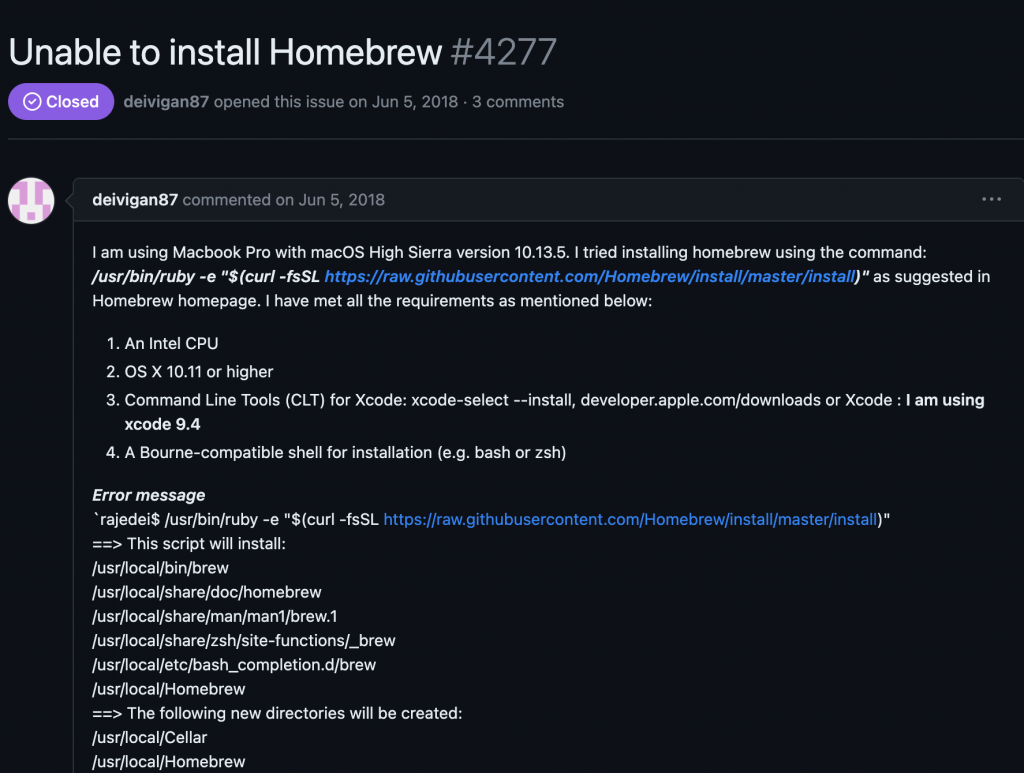Open the italic Homebrew install URL link
Image resolution: width=1024 pixels, height=773 pixels.
pyautogui.click(x=590, y=277)
